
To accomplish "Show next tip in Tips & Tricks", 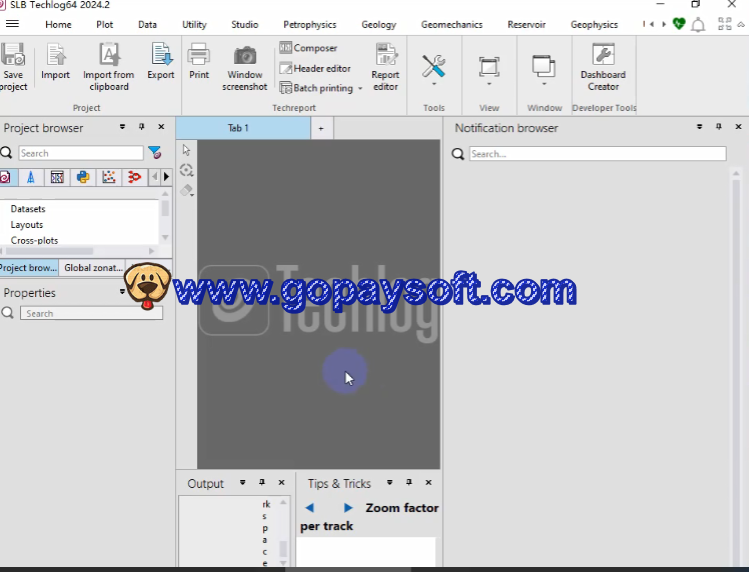I will (348, 507).
